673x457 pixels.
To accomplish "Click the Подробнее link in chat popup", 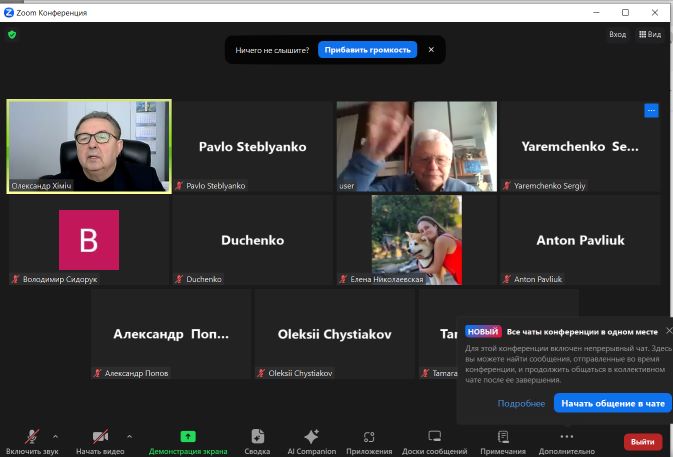I will point(521,403).
